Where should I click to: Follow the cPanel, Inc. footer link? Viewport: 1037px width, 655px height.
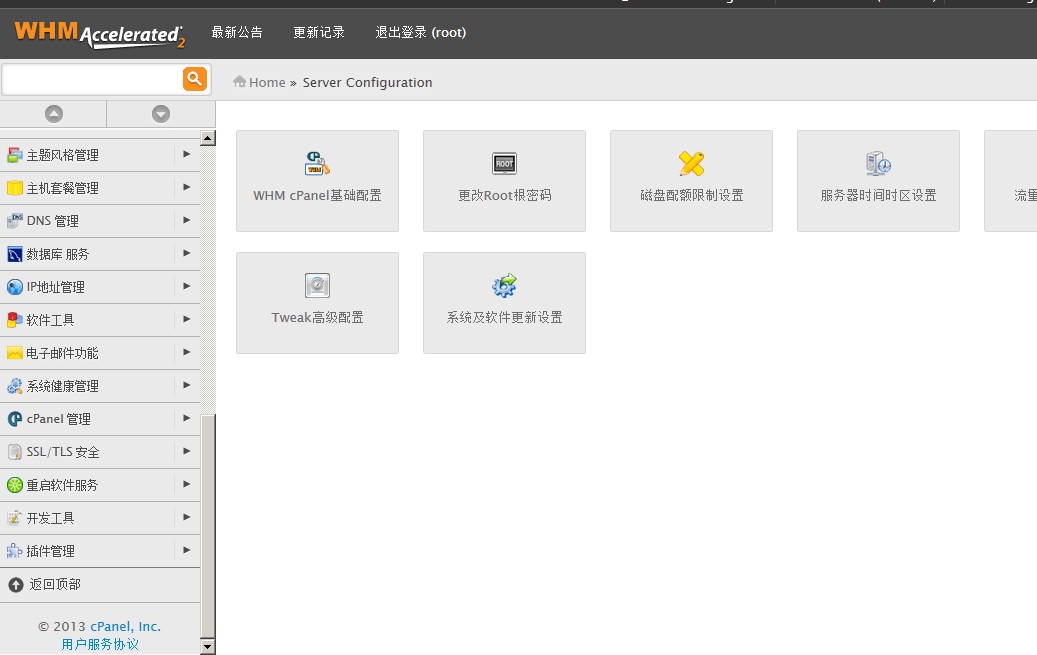point(126,627)
